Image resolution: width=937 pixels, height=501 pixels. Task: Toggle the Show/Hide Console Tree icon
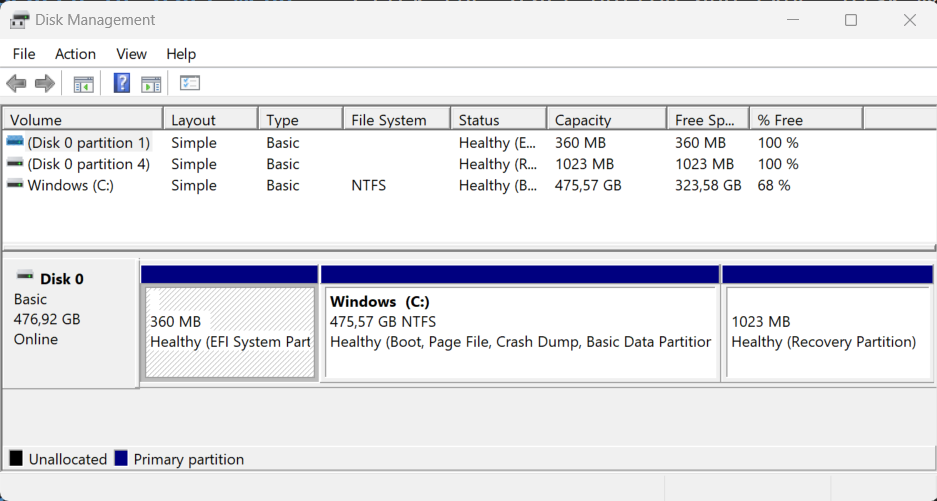pos(84,84)
